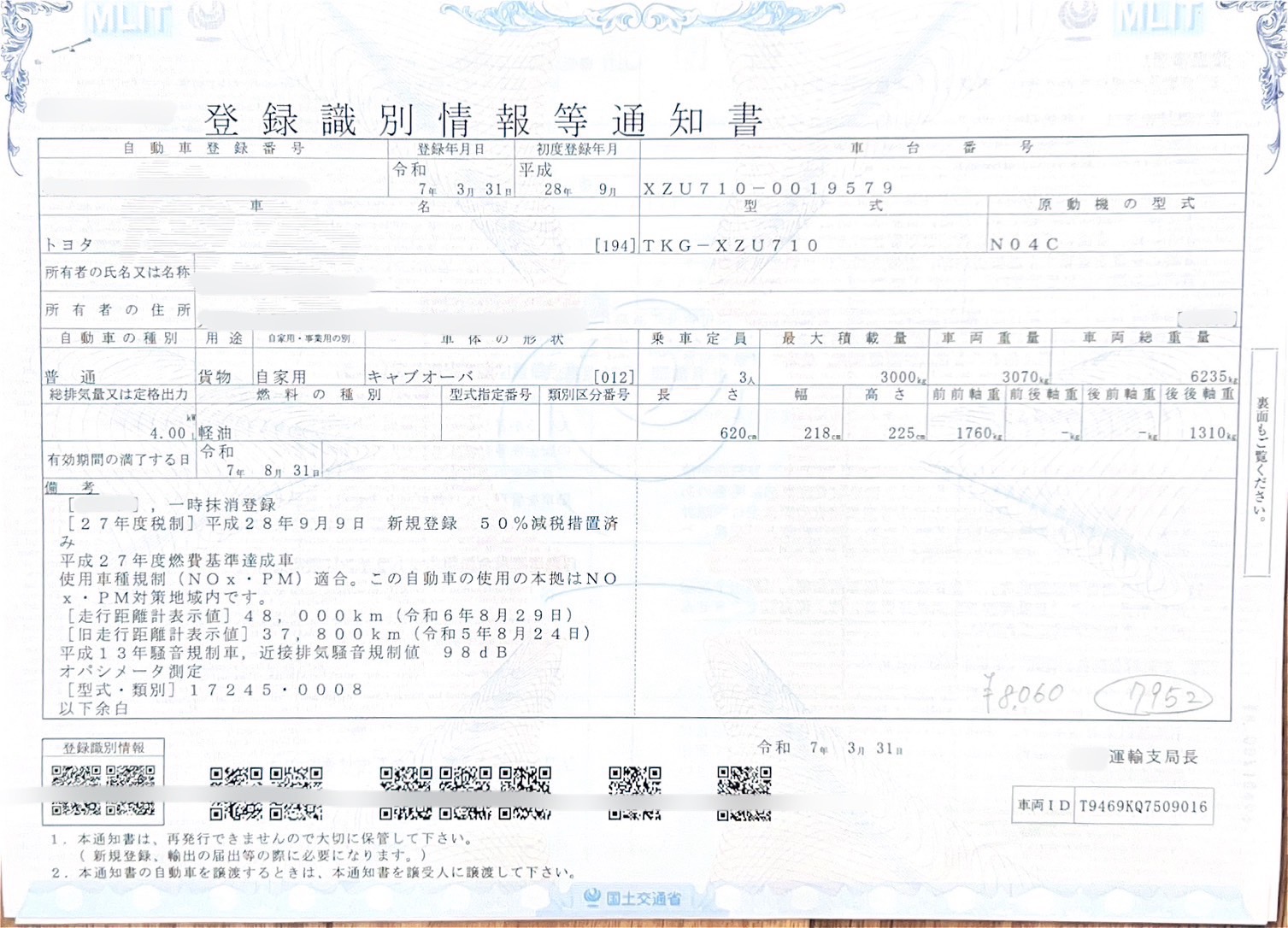Select the code [194] before the model
The width and height of the screenshot is (1288, 928).
tap(615, 246)
